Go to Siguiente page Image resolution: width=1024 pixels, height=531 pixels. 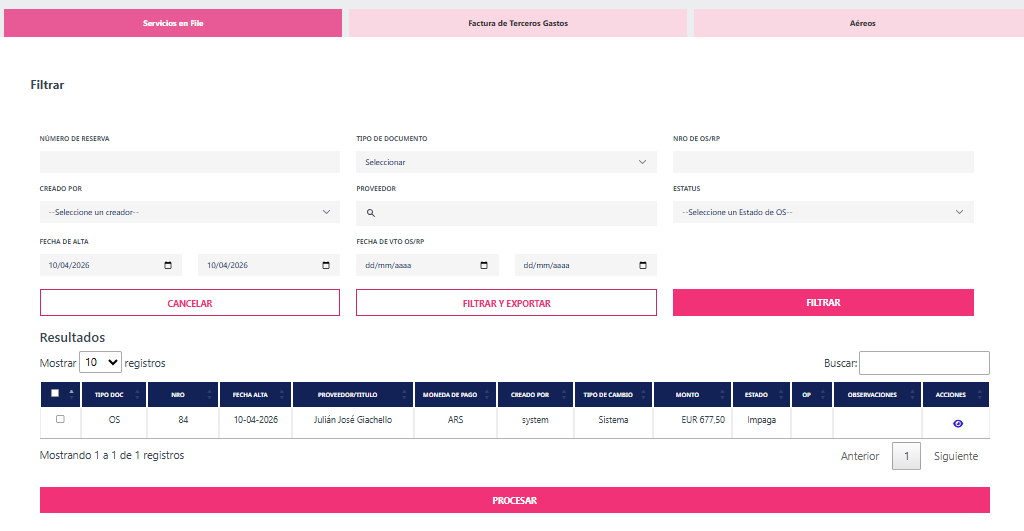[955, 456]
